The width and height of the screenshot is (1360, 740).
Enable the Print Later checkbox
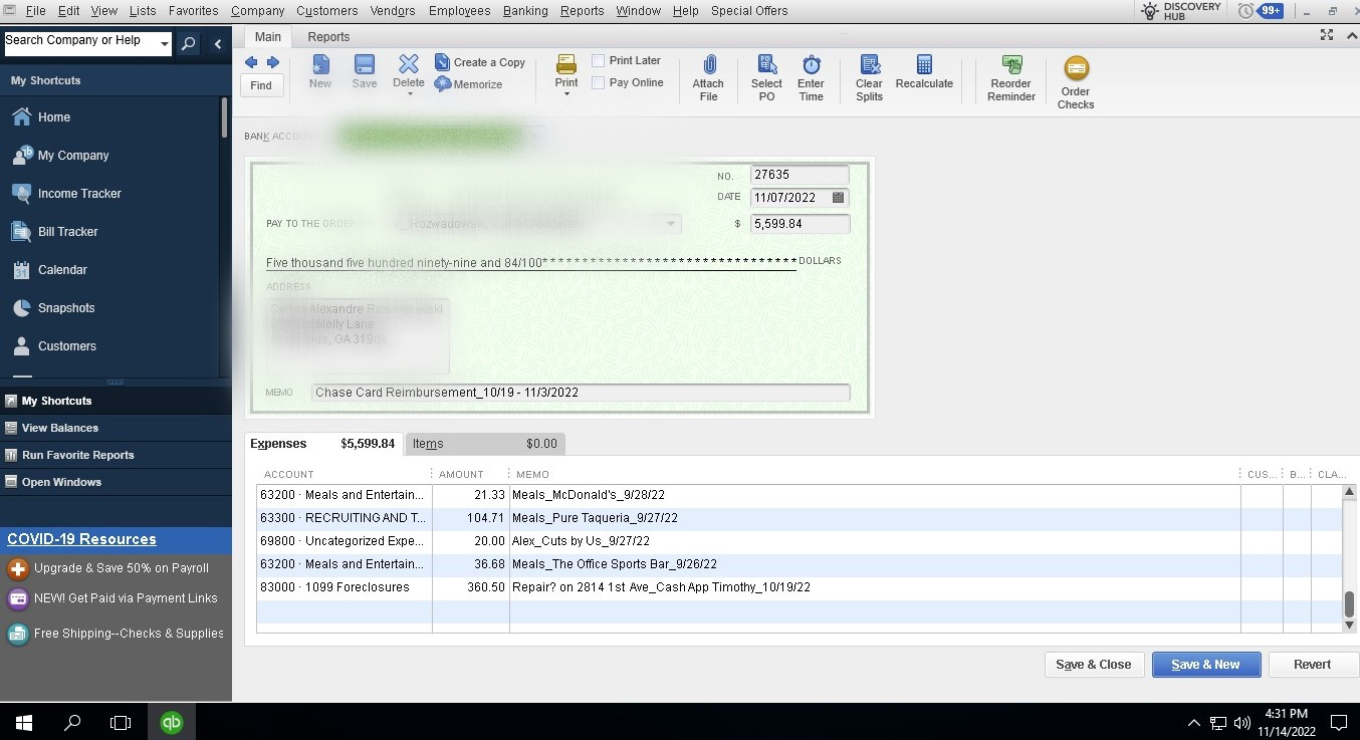pyautogui.click(x=598, y=61)
